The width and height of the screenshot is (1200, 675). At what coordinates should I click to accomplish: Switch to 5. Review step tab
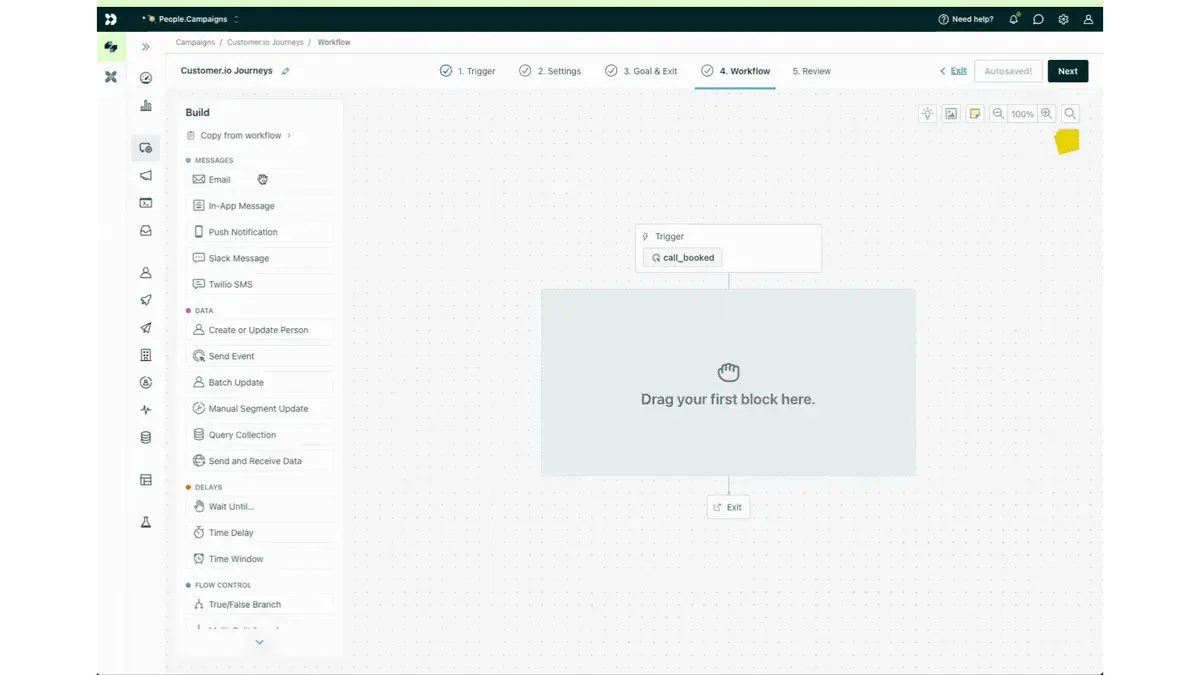(812, 71)
